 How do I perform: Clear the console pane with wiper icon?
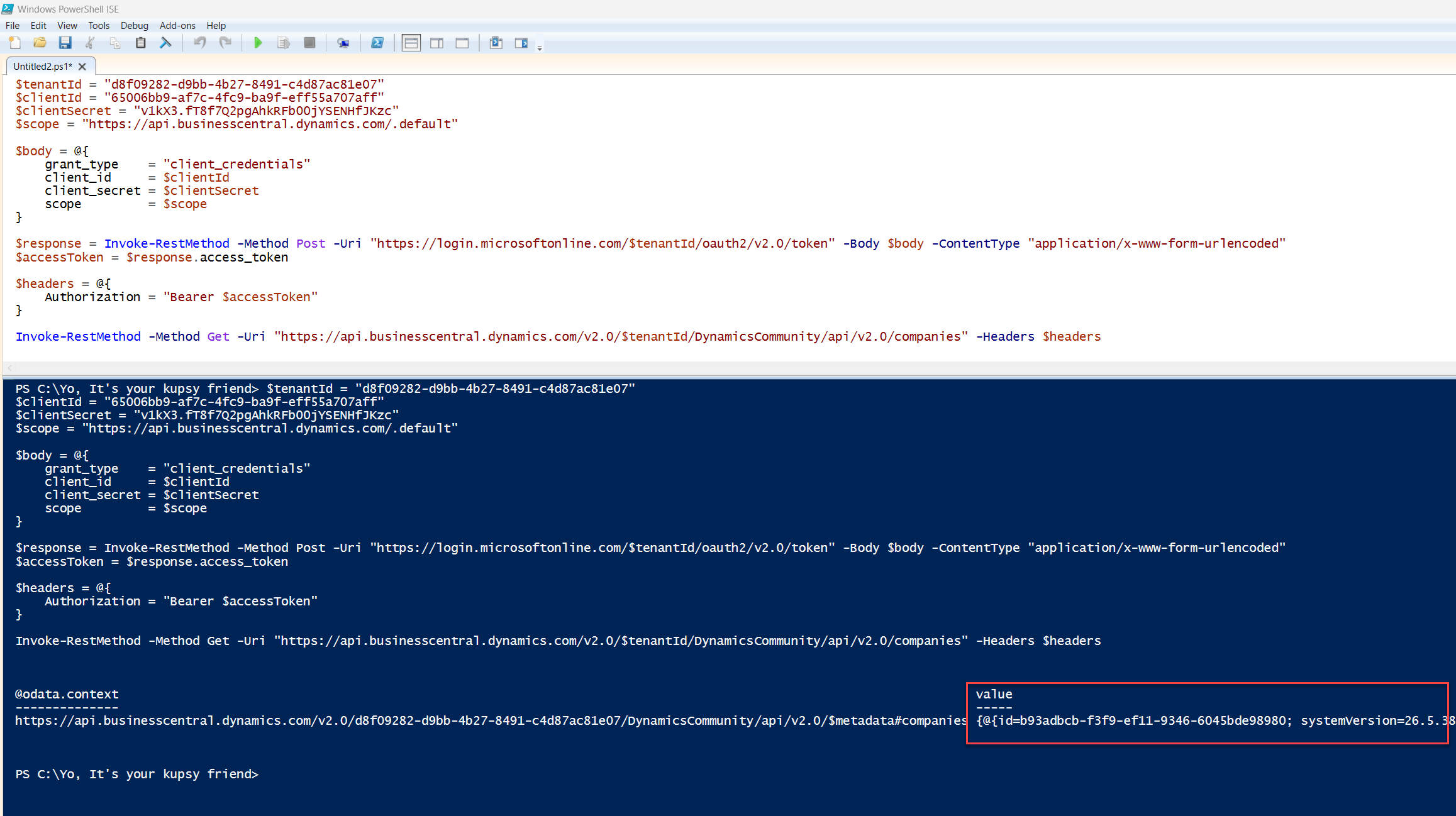165,43
